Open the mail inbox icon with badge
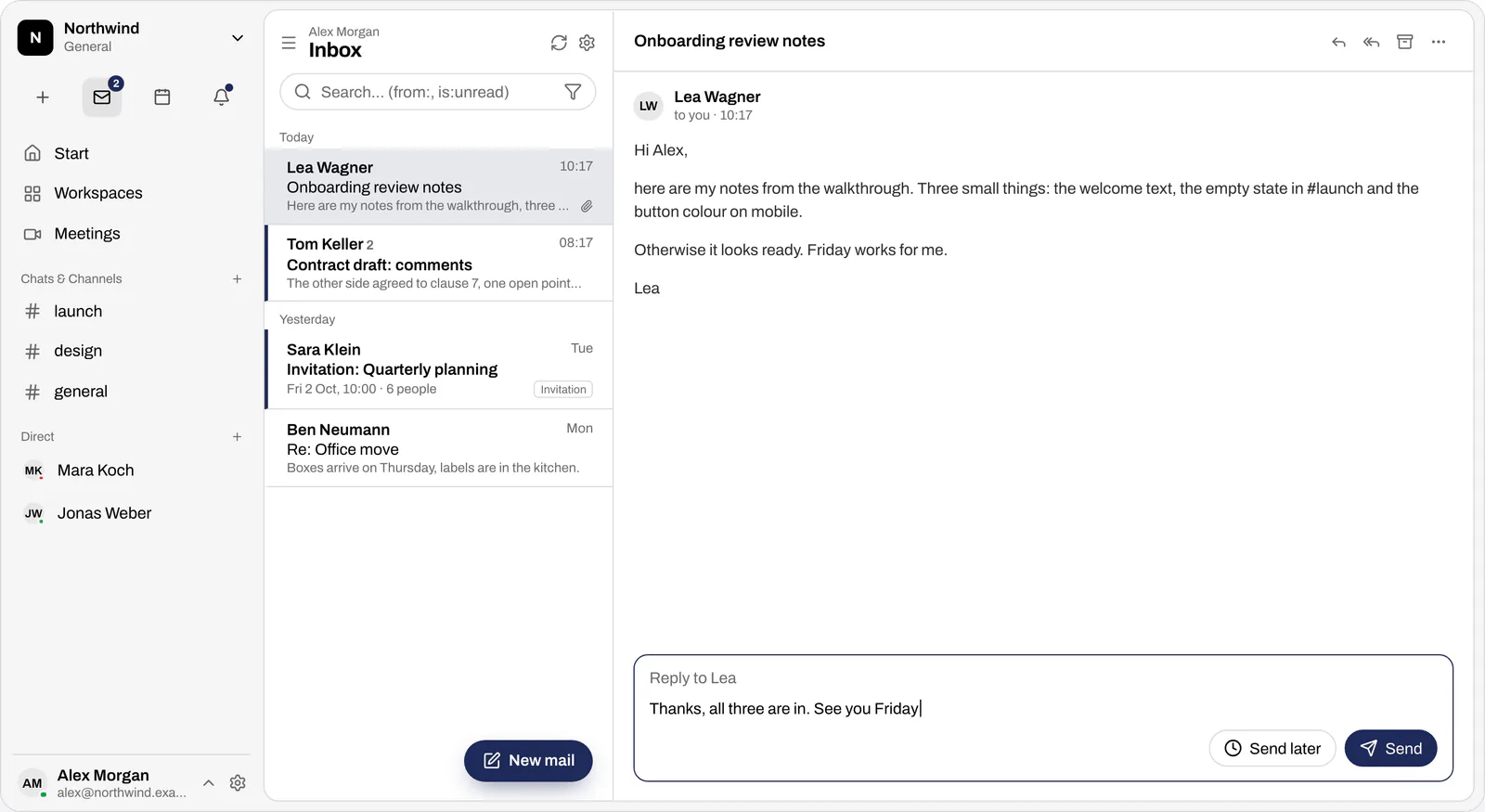The image size is (1485, 812). click(x=102, y=97)
